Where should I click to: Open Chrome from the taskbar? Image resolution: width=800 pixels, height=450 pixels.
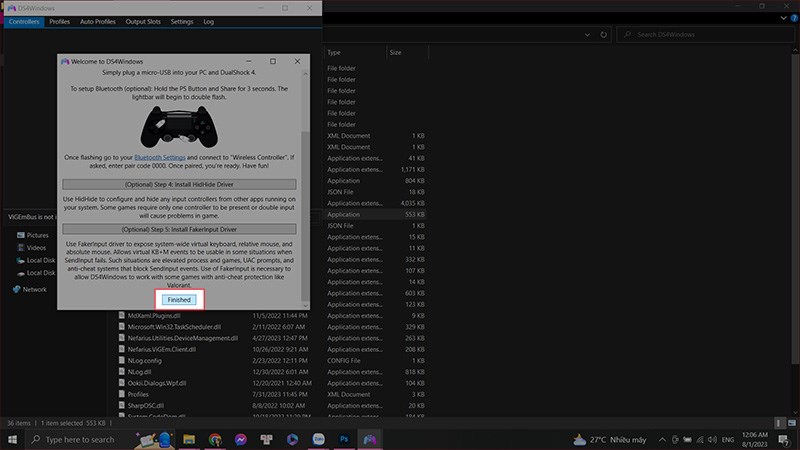(x=215, y=439)
